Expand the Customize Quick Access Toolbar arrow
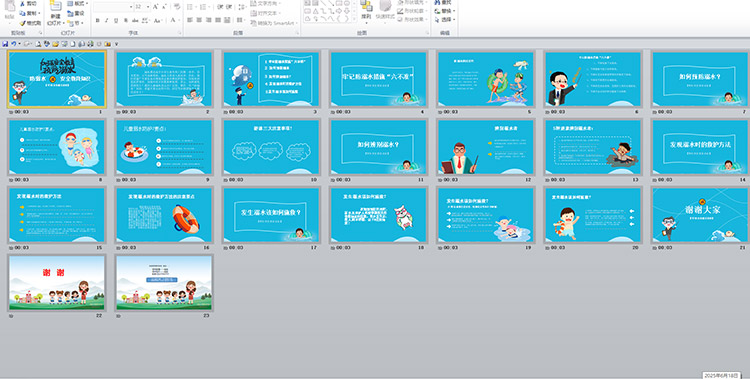 116,44
